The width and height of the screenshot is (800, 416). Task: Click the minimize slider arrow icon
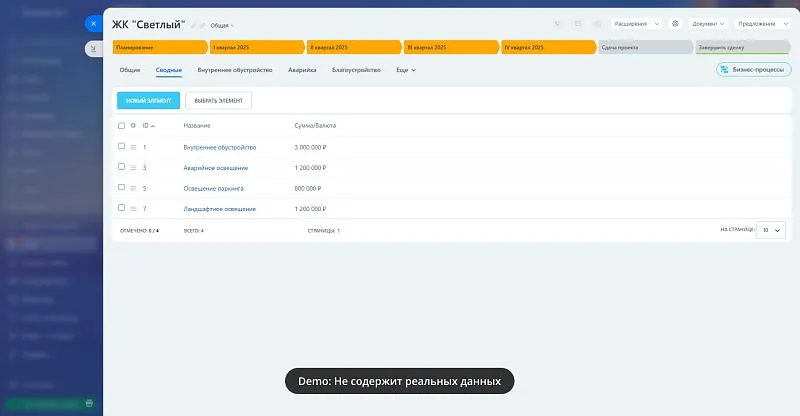pos(93,48)
